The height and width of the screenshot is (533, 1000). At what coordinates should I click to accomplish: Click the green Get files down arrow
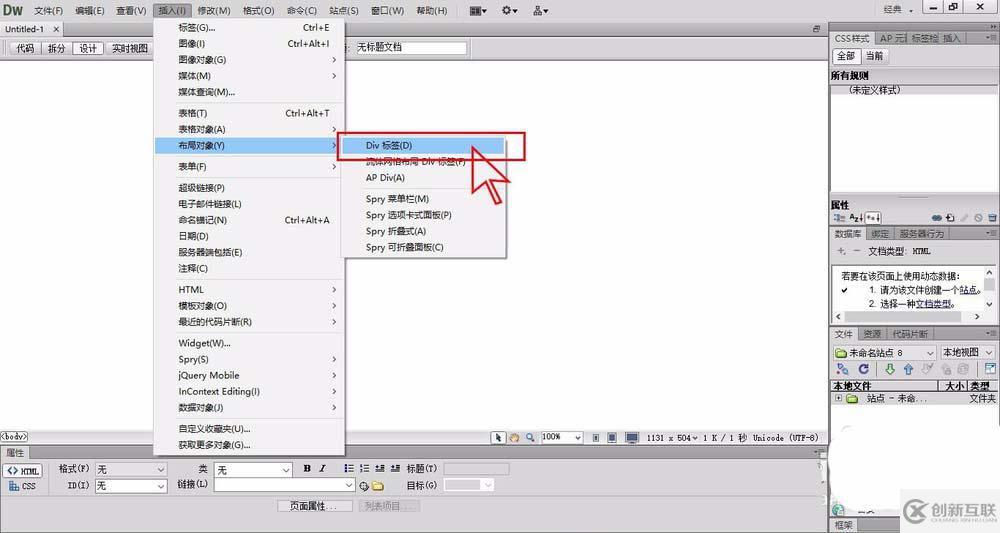[x=890, y=369]
